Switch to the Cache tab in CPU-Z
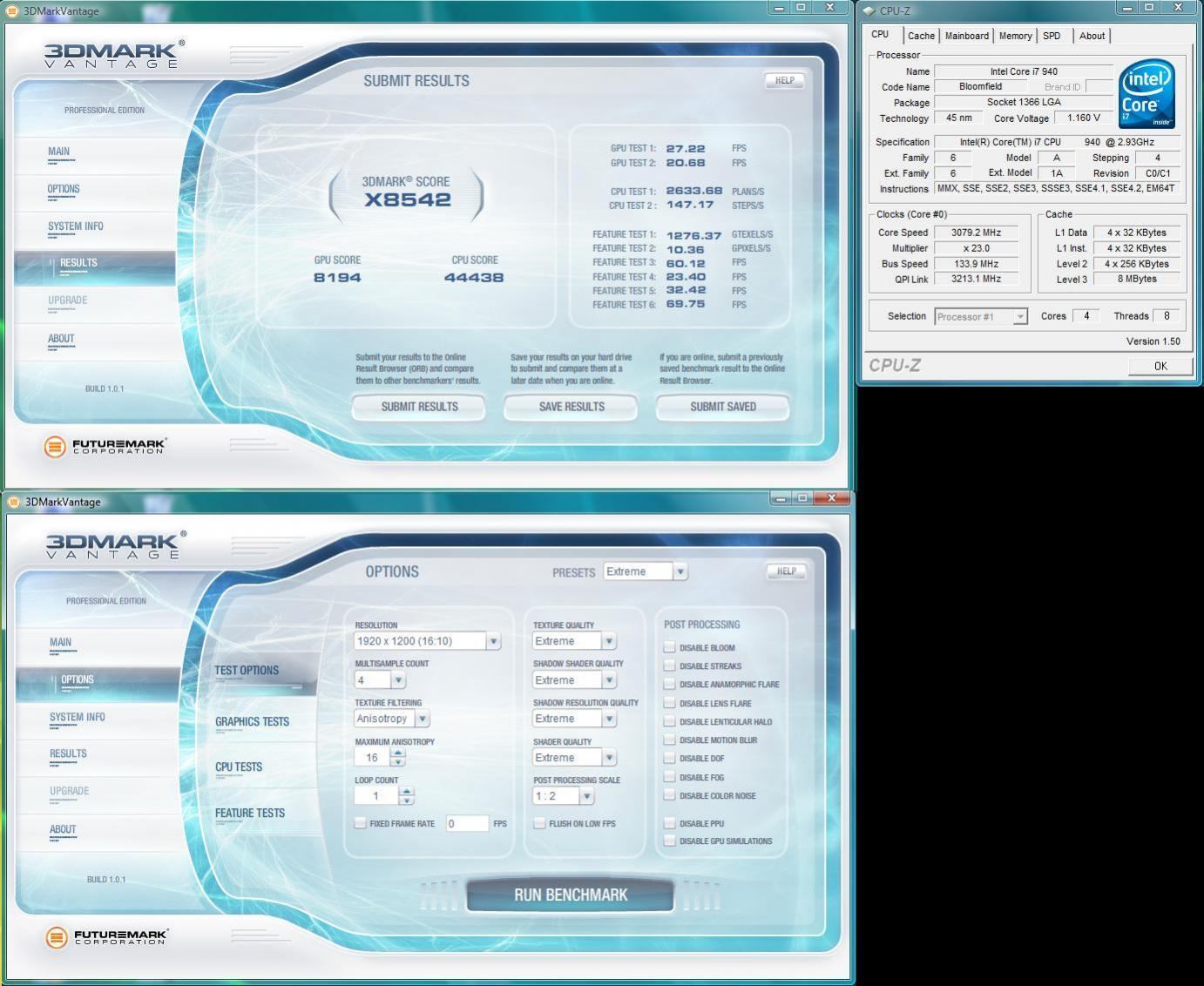The height and width of the screenshot is (986, 1204). click(x=921, y=36)
